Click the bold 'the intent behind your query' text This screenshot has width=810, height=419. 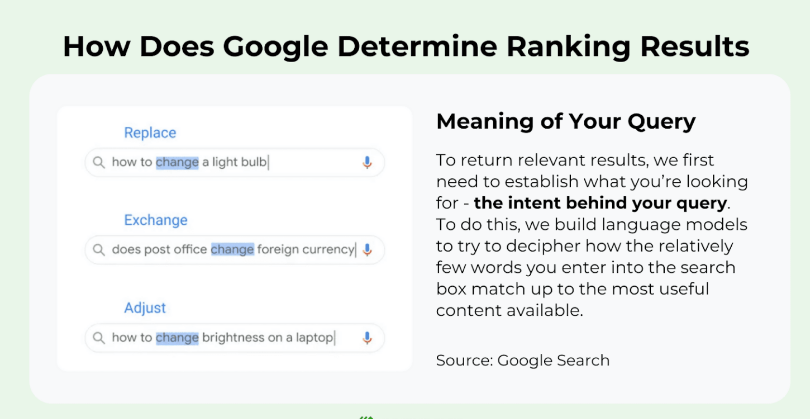point(601,204)
